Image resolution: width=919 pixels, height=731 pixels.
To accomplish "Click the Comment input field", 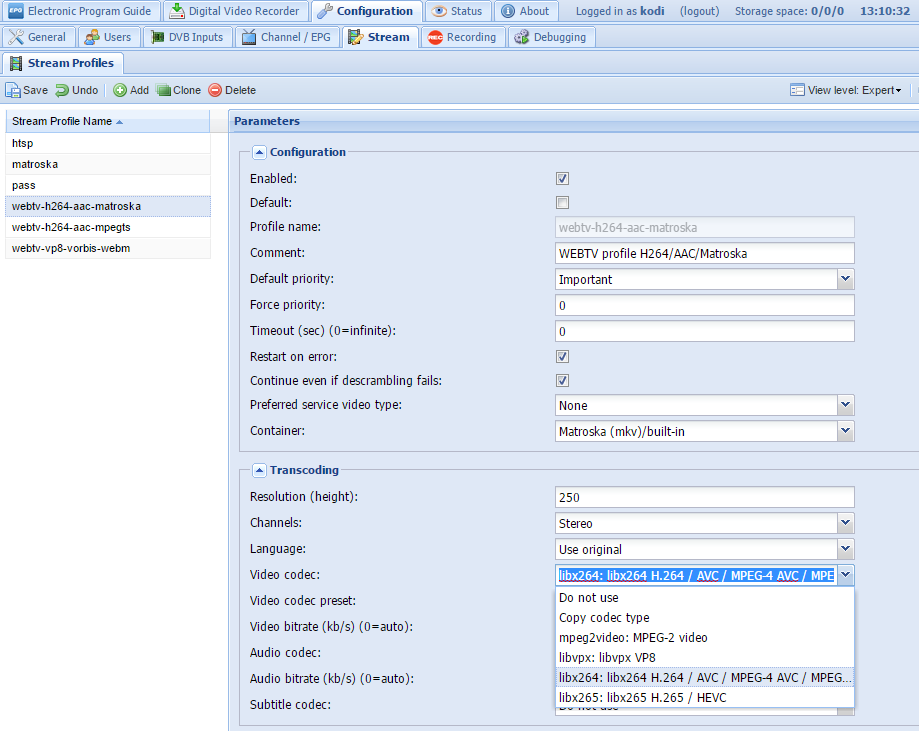I will pos(704,253).
